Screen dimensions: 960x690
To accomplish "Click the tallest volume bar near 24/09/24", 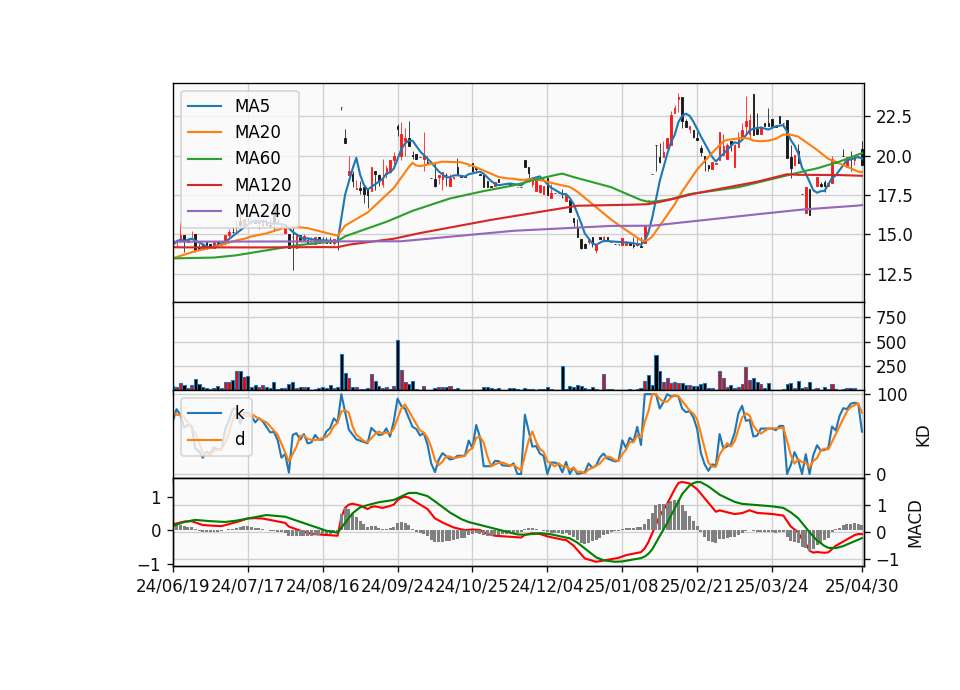I will click(x=398, y=365).
